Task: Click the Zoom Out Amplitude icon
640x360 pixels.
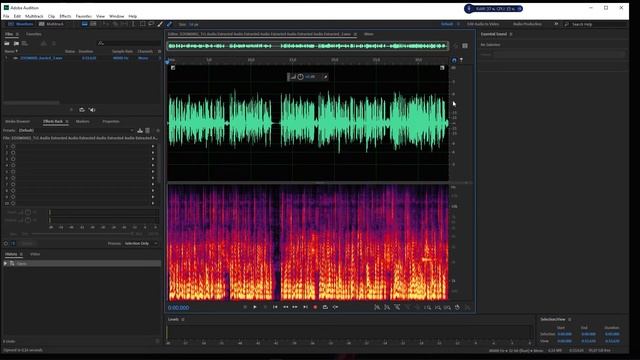Action: point(387,307)
